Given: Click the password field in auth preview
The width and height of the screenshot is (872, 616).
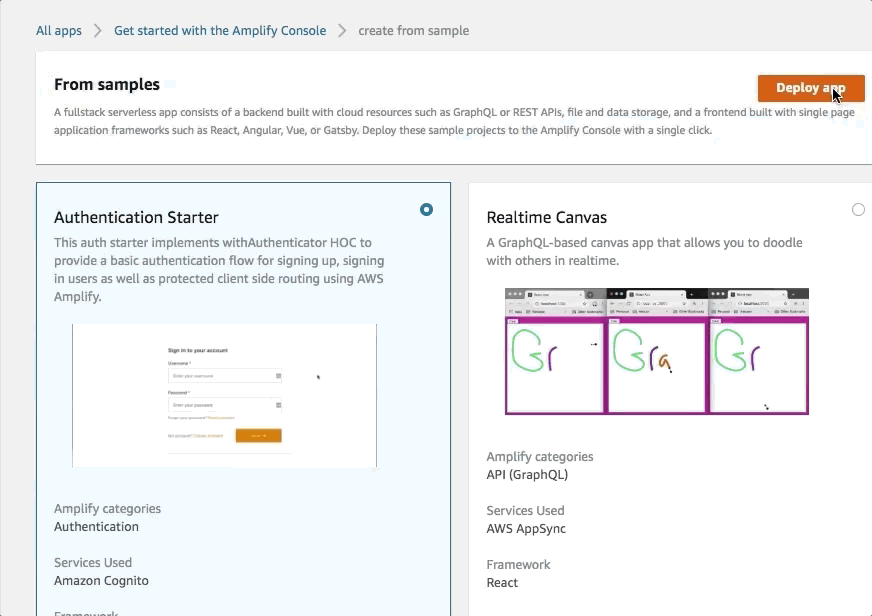Looking at the screenshot, I should 224,406.
